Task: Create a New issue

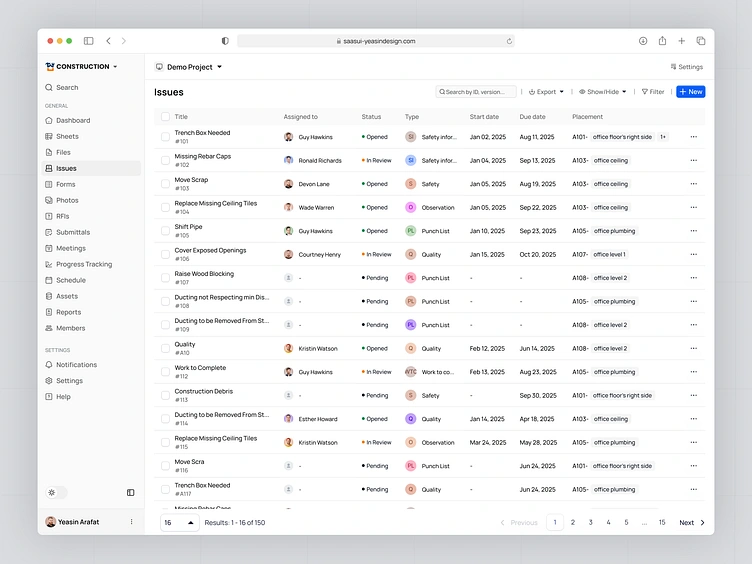Action: (x=691, y=92)
